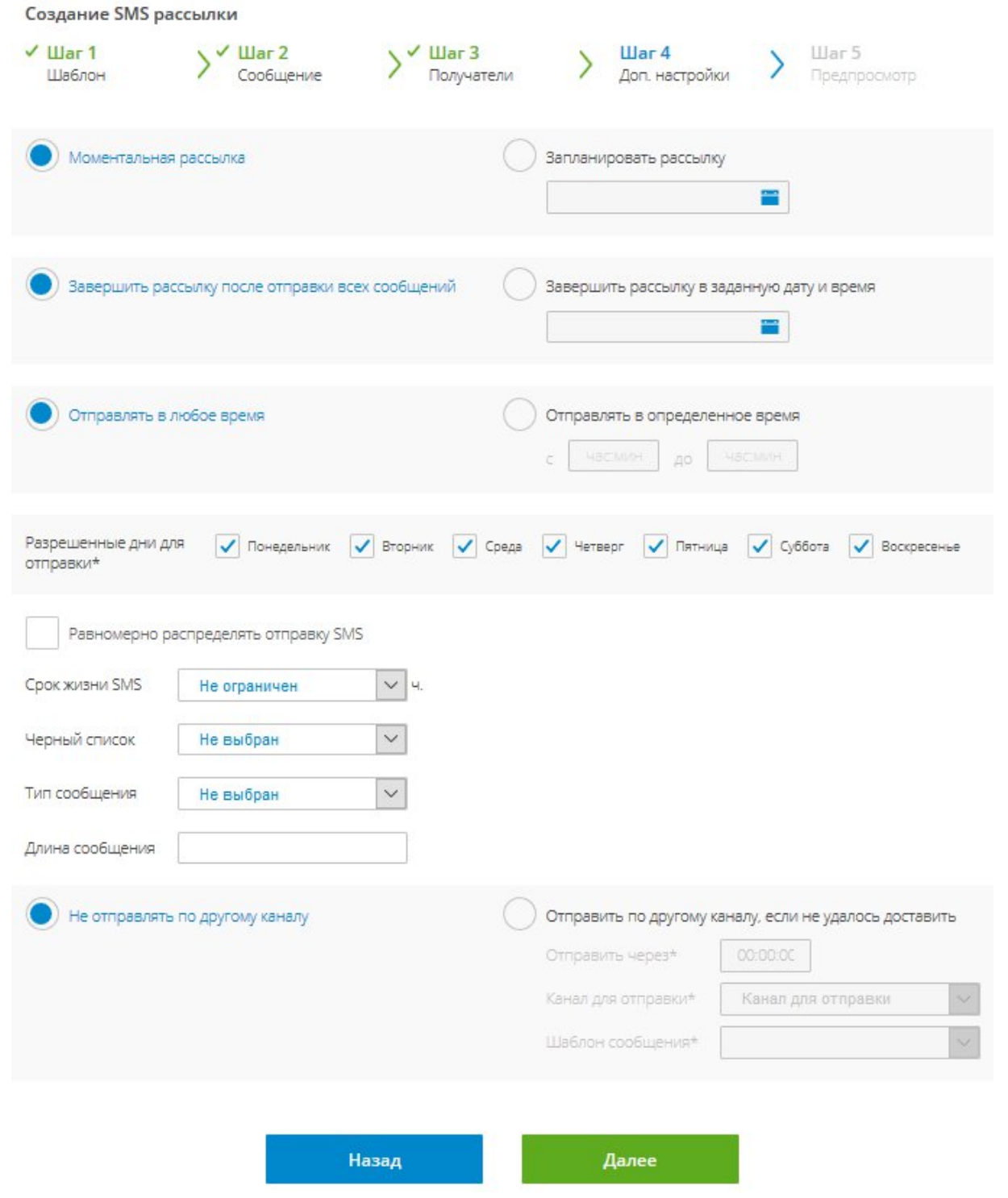The height and width of the screenshot is (1198, 1008).
Task: Uncheck the Суббота checkbox
Action: coord(760,546)
